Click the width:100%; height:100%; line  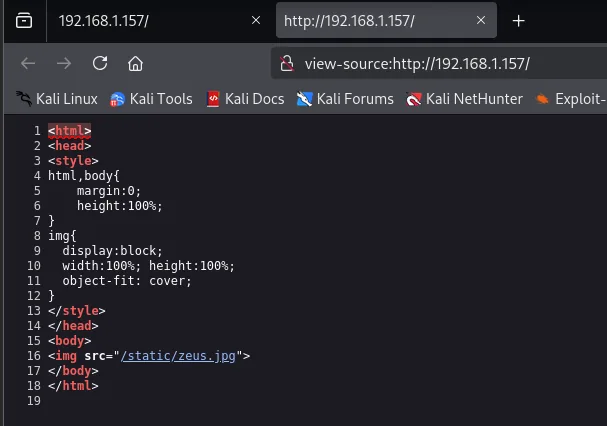148,266
